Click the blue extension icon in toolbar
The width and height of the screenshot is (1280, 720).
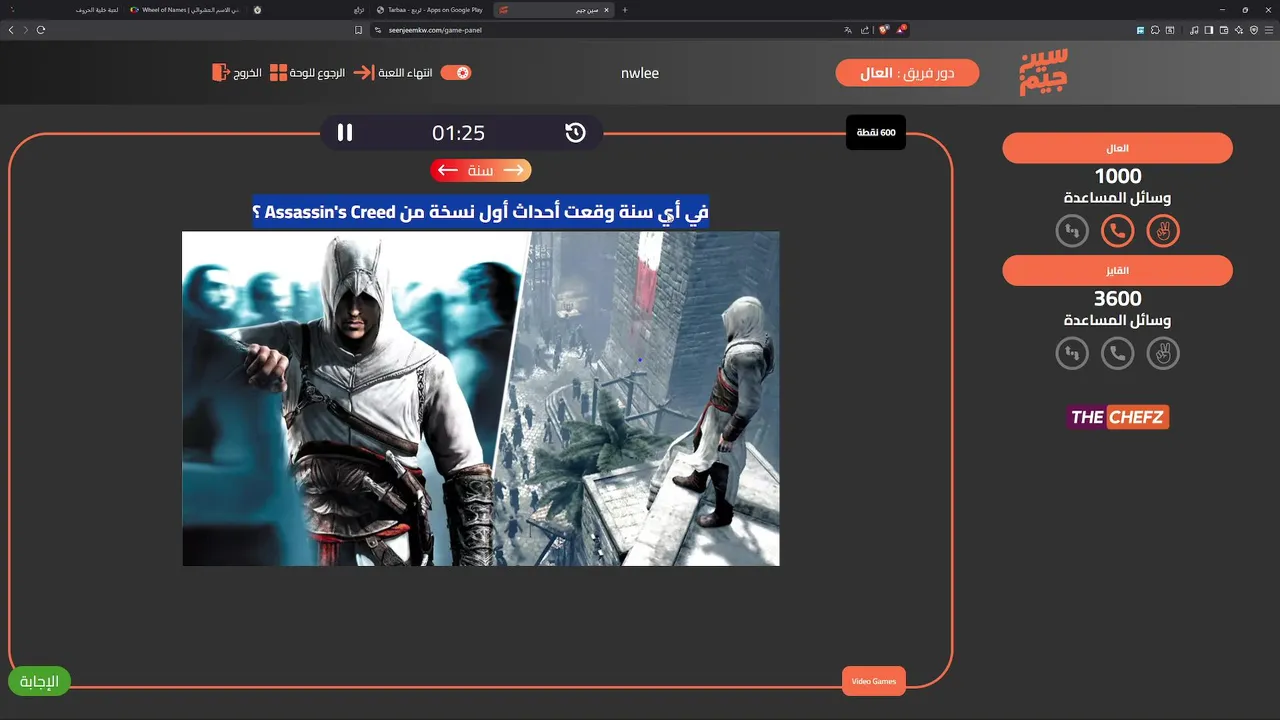pyautogui.click(x=1140, y=30)
